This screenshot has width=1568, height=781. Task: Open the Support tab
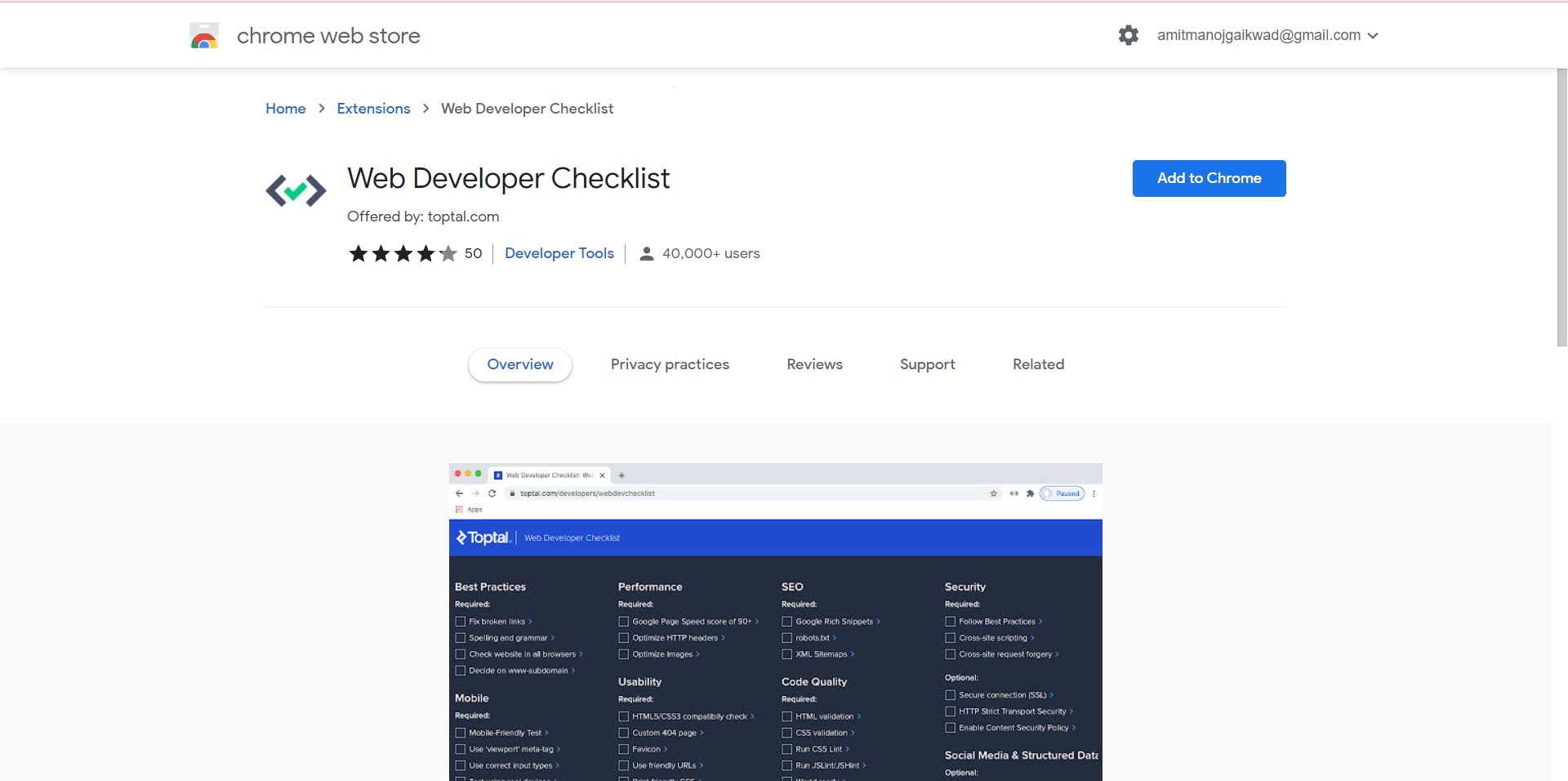point(927,364)
